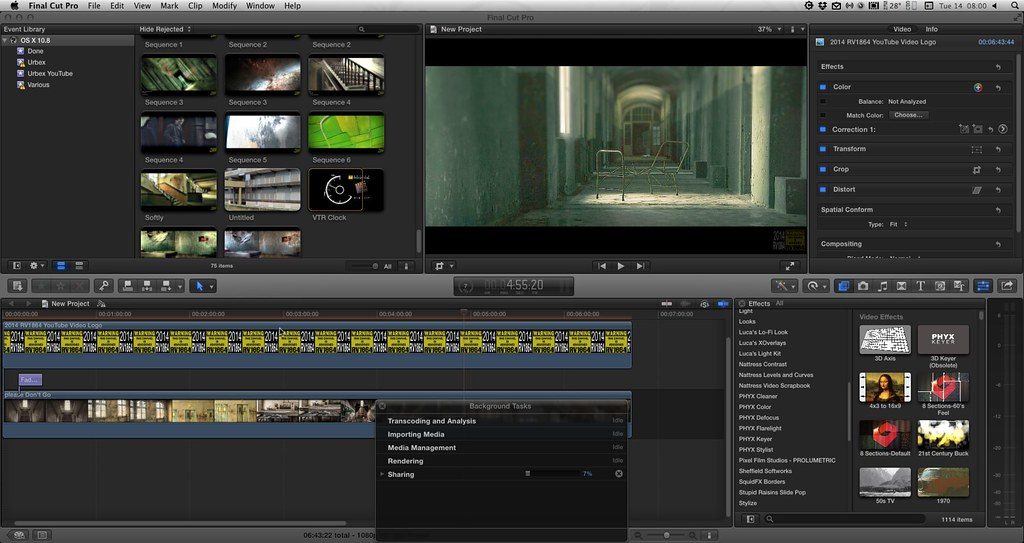This screenshot has height=543, width=1024.
Task: Click the Import Media toolbar icon
Action: coord(18,286)
